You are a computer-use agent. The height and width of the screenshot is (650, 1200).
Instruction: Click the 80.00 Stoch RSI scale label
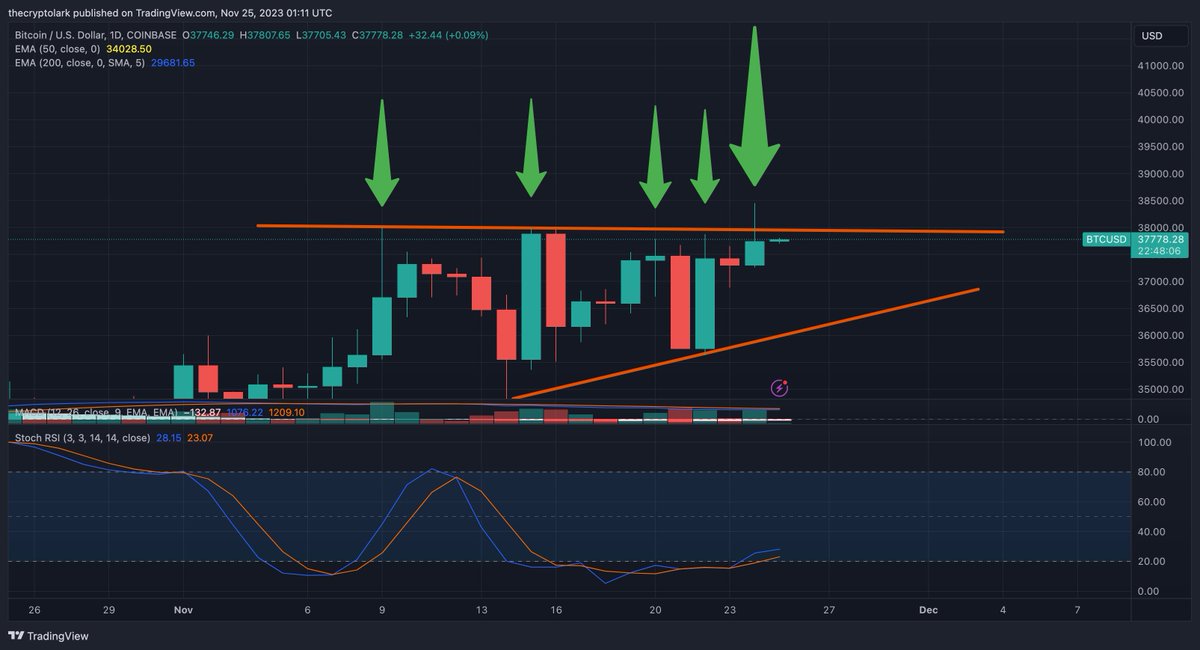point(1152,472)
